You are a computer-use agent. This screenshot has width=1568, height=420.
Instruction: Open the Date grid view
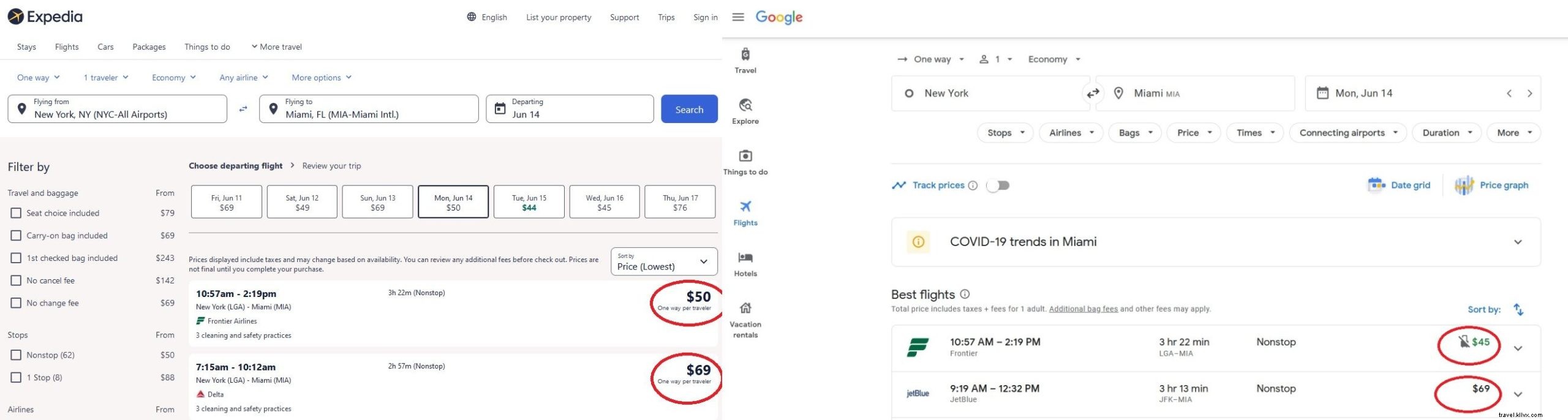[x=1399, y=185]
